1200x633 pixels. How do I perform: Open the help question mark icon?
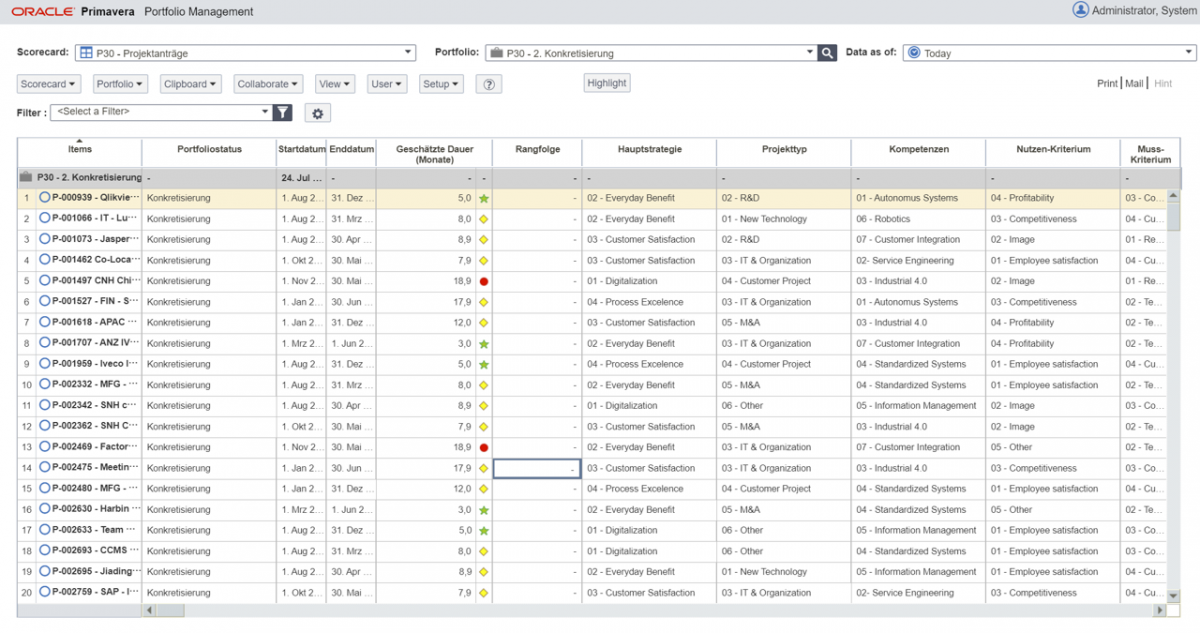coord(488,84)
